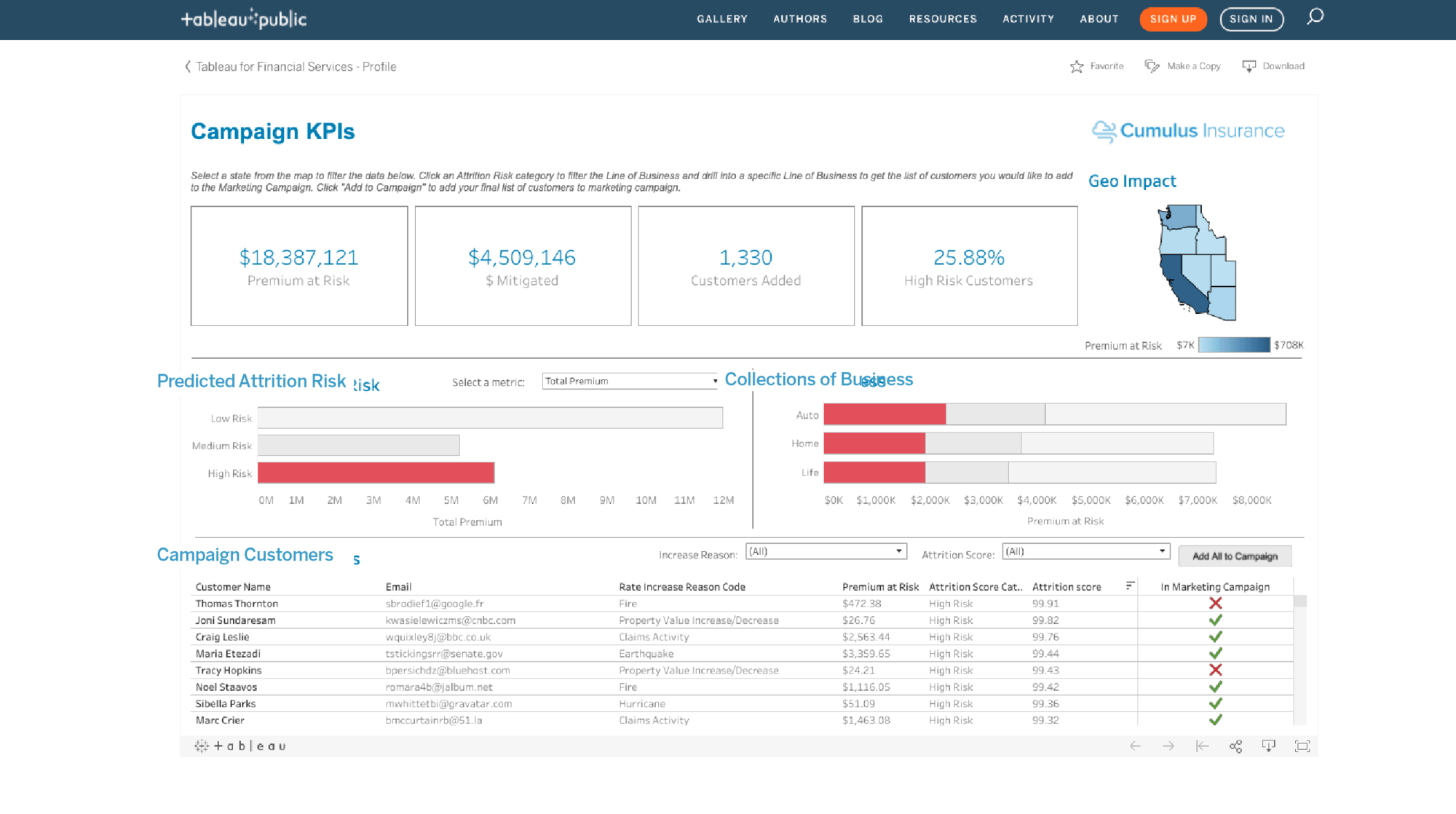Viewport: 1456px width, 814px height.
Task: Open the Attrition Score dropdown
Action: [1085, 551]
